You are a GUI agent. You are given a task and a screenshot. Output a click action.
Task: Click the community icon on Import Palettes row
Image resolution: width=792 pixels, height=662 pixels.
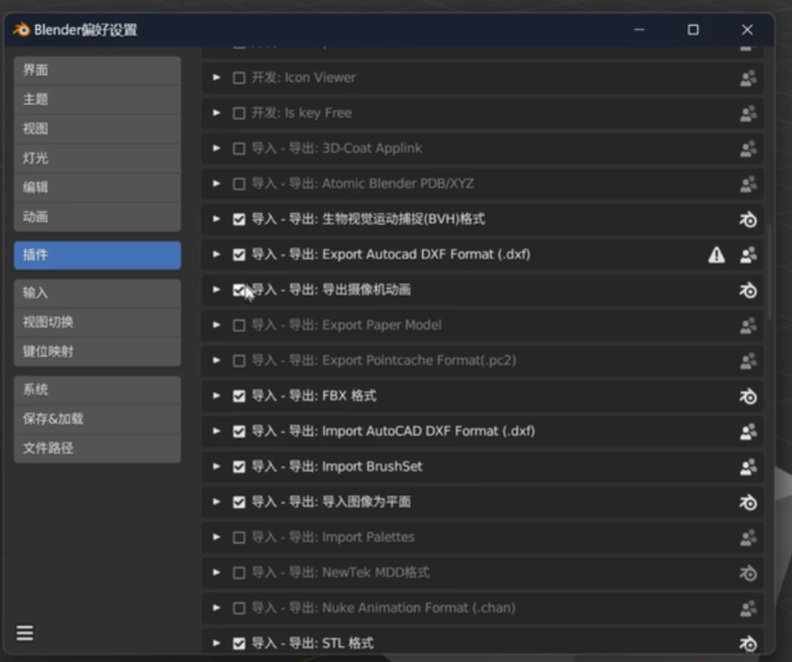(748, 537)
